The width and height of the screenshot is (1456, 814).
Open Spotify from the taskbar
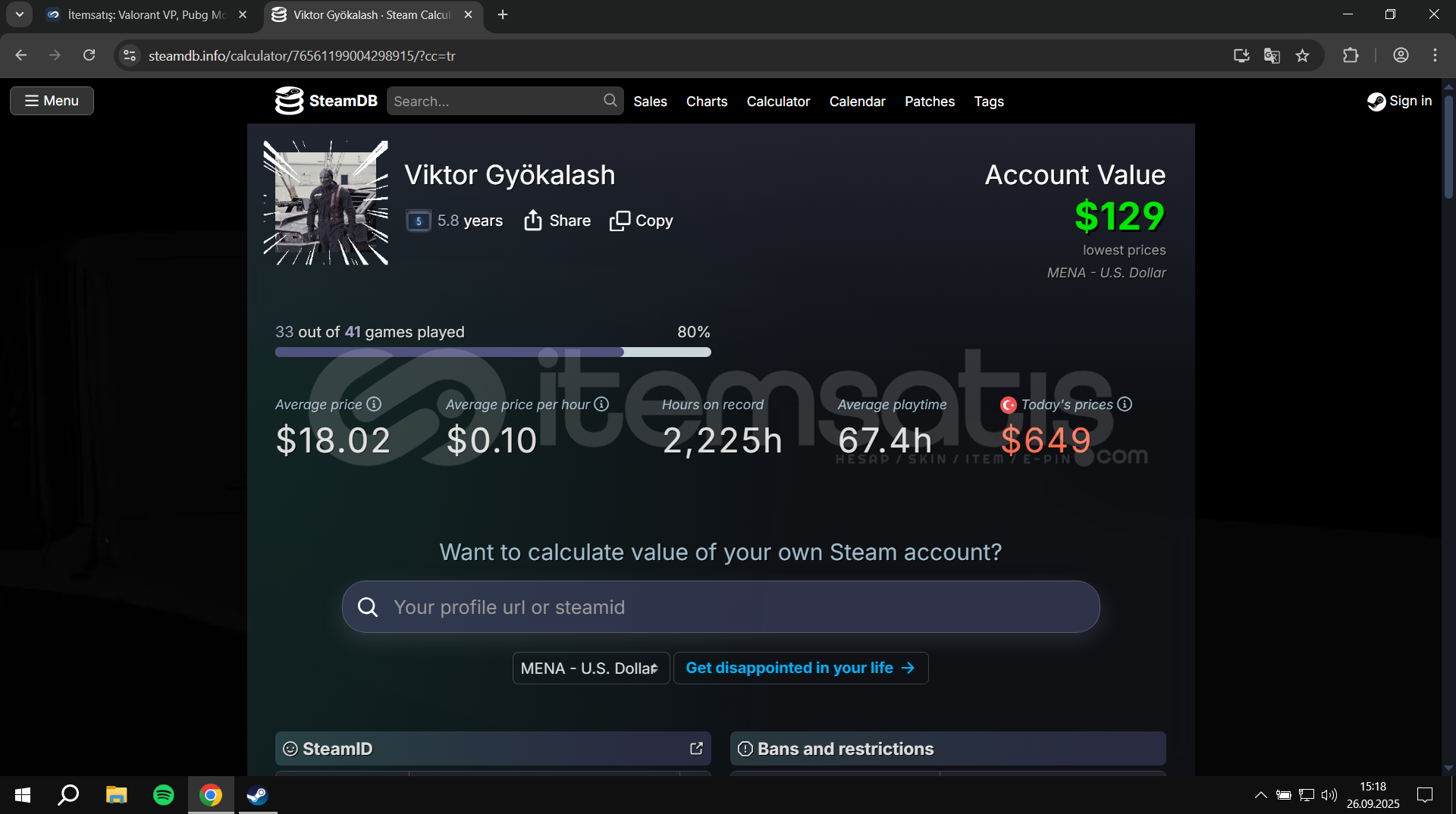163,795
